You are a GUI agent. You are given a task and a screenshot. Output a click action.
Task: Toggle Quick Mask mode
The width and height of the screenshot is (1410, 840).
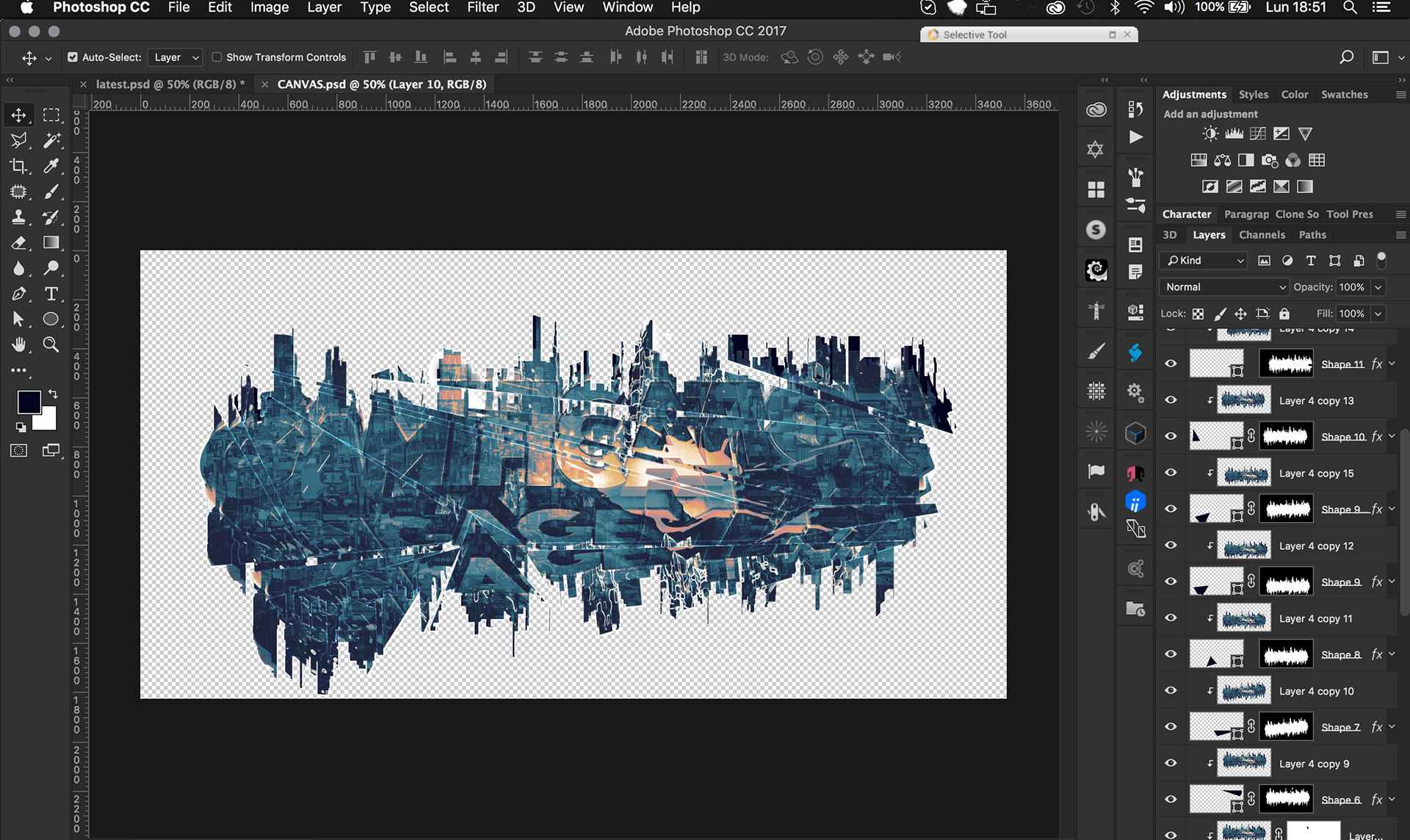click(x=18, y=451)
